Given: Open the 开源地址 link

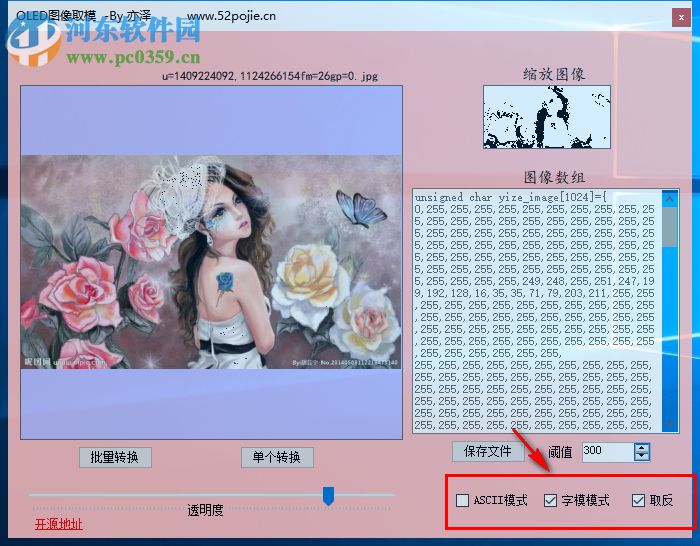Looking at the screenshot, I should tap(58, 524).
